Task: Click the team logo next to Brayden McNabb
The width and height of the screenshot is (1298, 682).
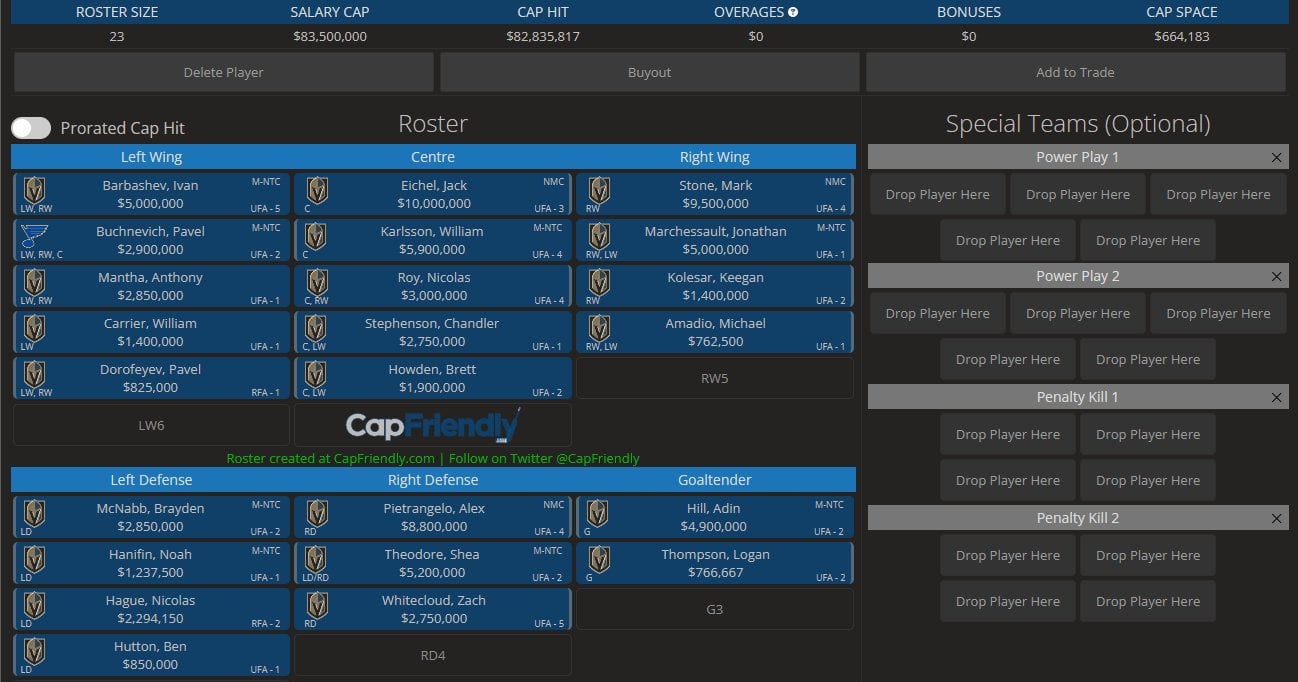Action: coord(35,513)
